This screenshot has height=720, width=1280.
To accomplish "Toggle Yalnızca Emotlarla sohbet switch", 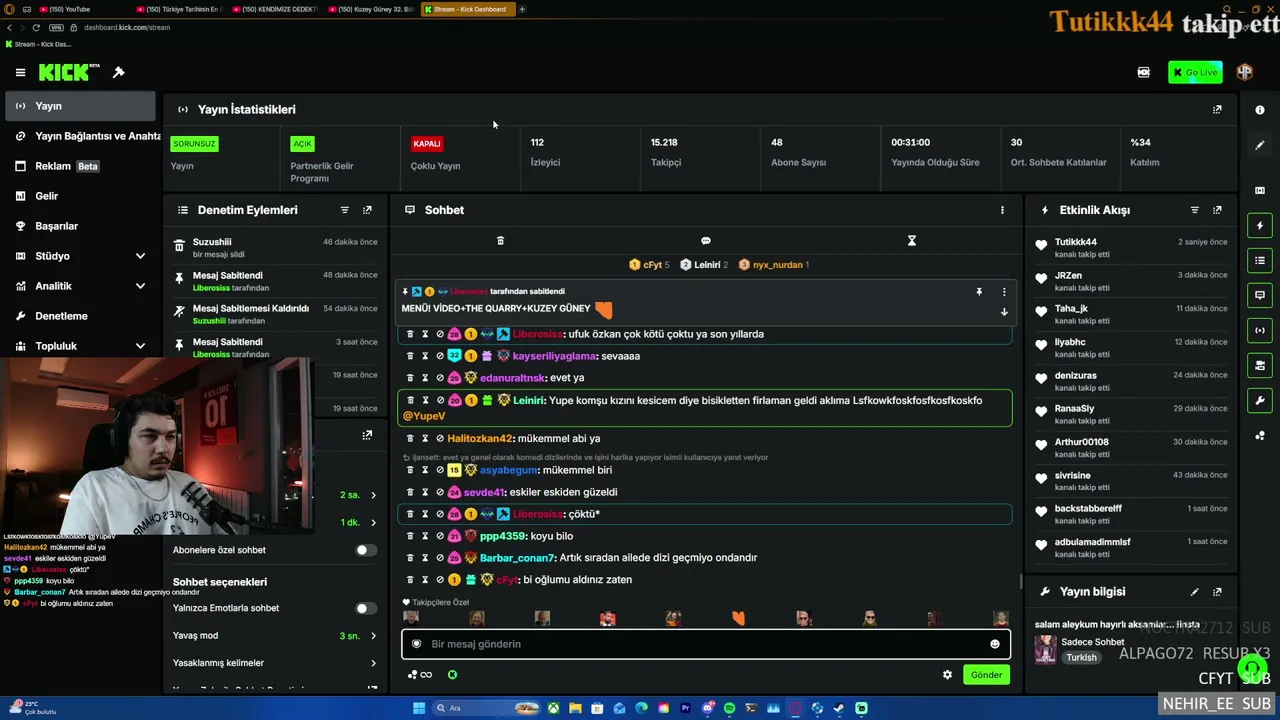I will pyautogui.click(x=366, y=608).
